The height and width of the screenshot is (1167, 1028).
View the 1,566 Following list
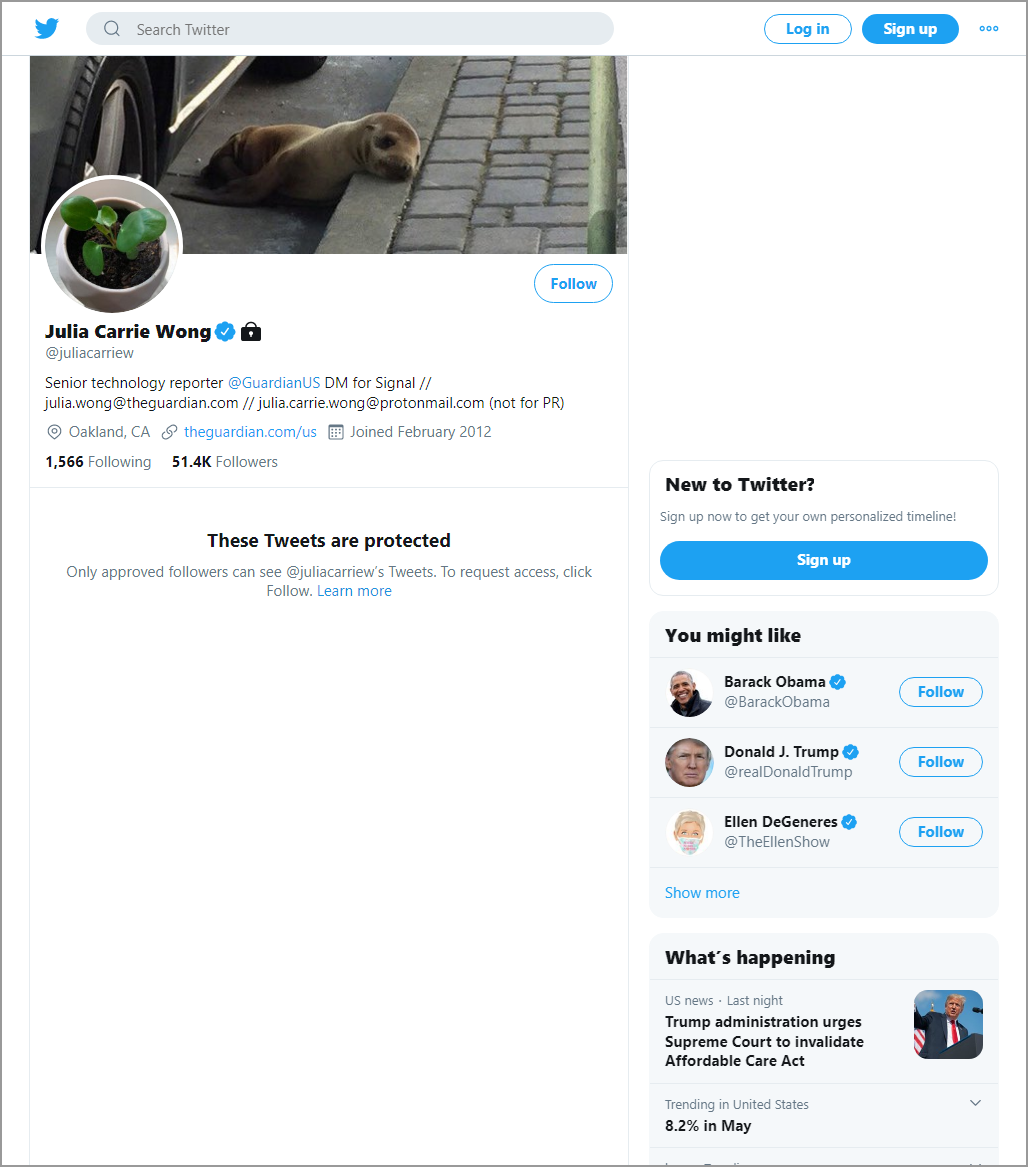(98, 462)
